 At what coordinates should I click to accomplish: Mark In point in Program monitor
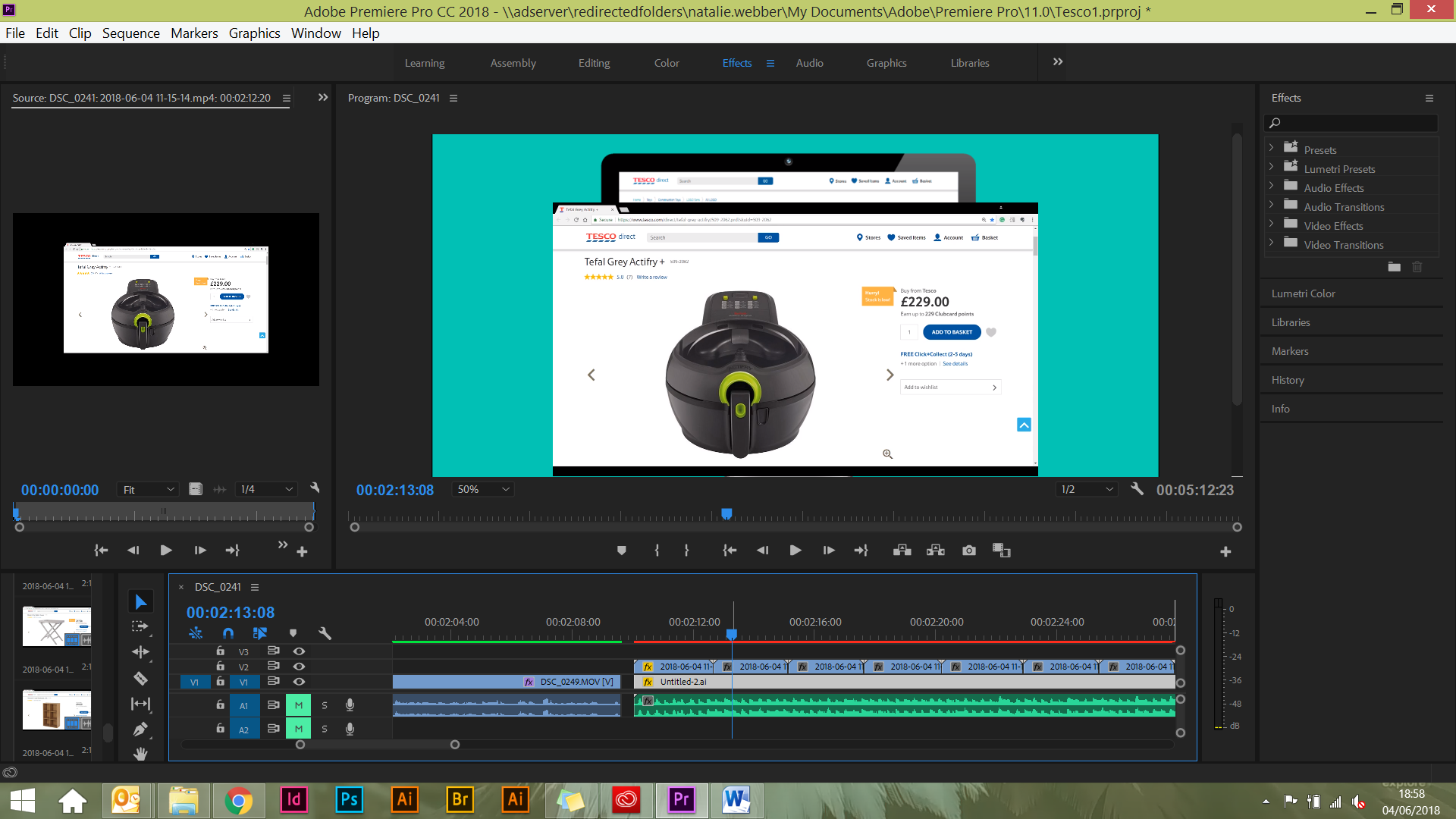(657, 551)
